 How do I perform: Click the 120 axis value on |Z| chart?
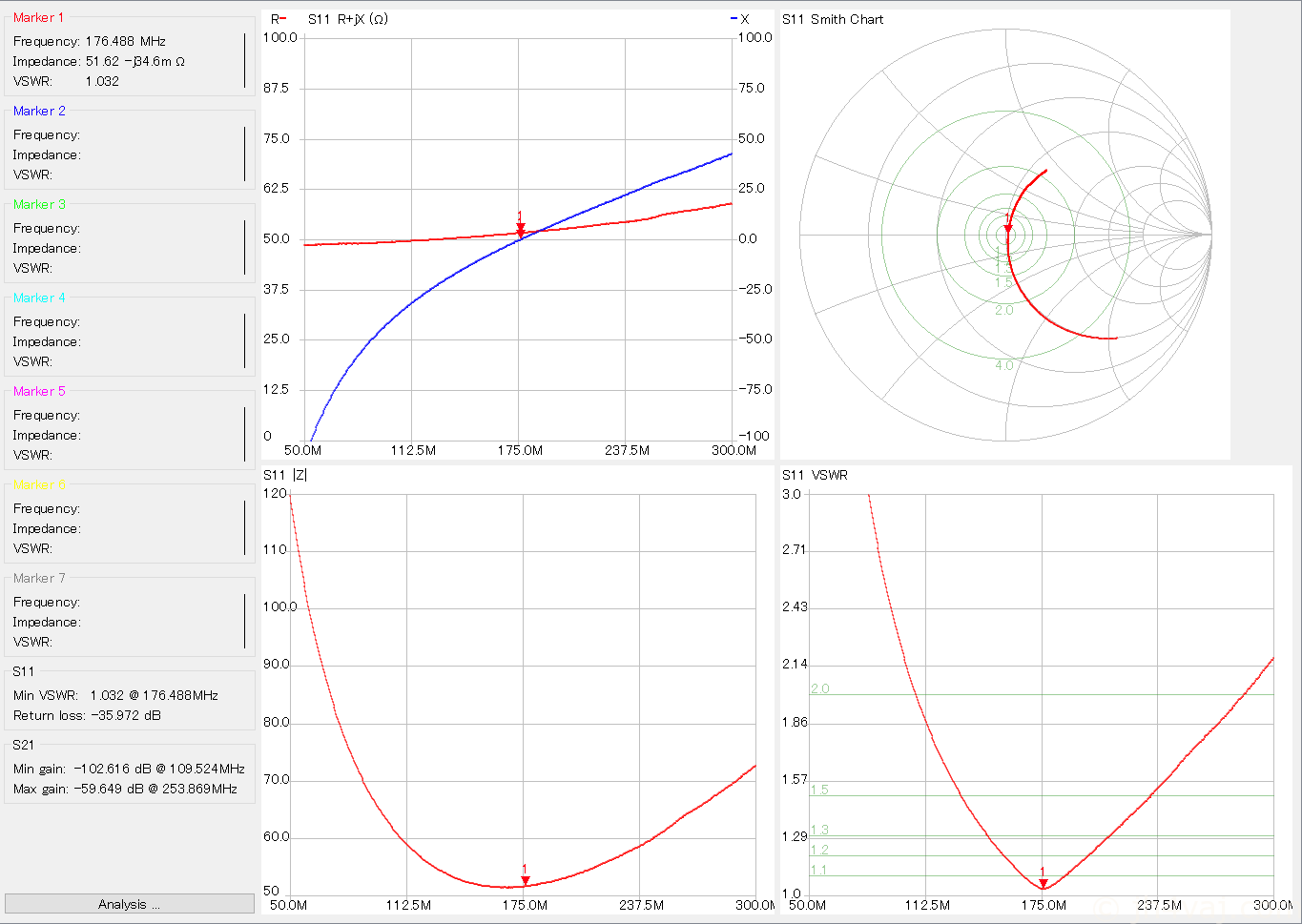(x=275, y=493)
